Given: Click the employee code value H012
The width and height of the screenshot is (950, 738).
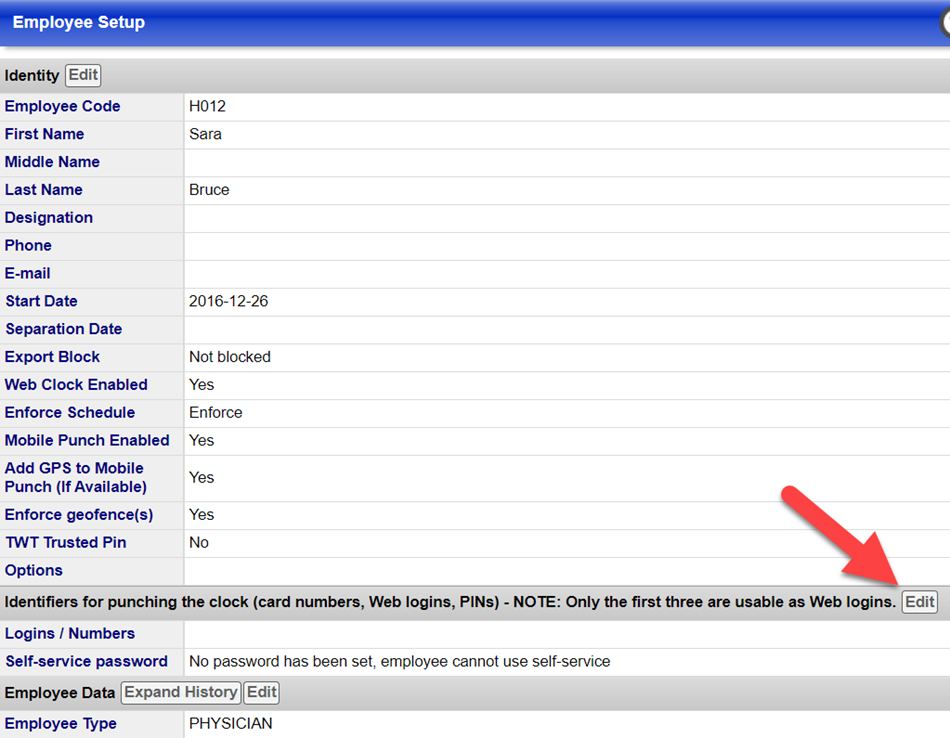Looking at the screenshot, I should click(x=207, y=106).
